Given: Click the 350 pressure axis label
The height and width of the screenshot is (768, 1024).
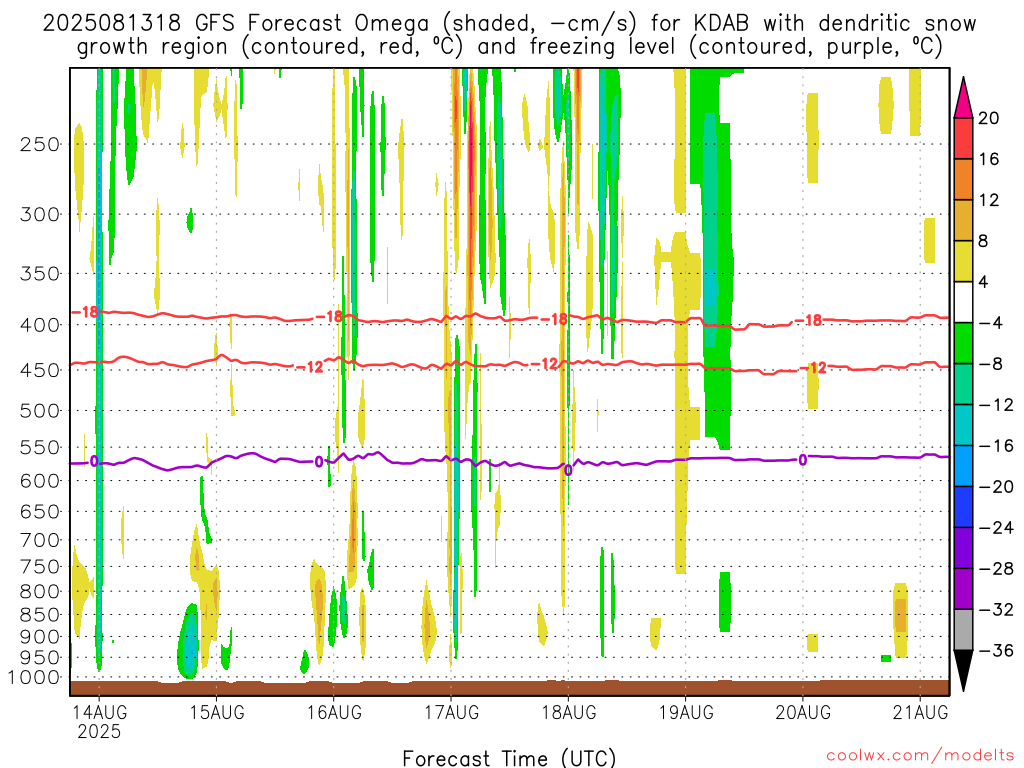Looking at the screenshot, I should [x=40, y=274].
